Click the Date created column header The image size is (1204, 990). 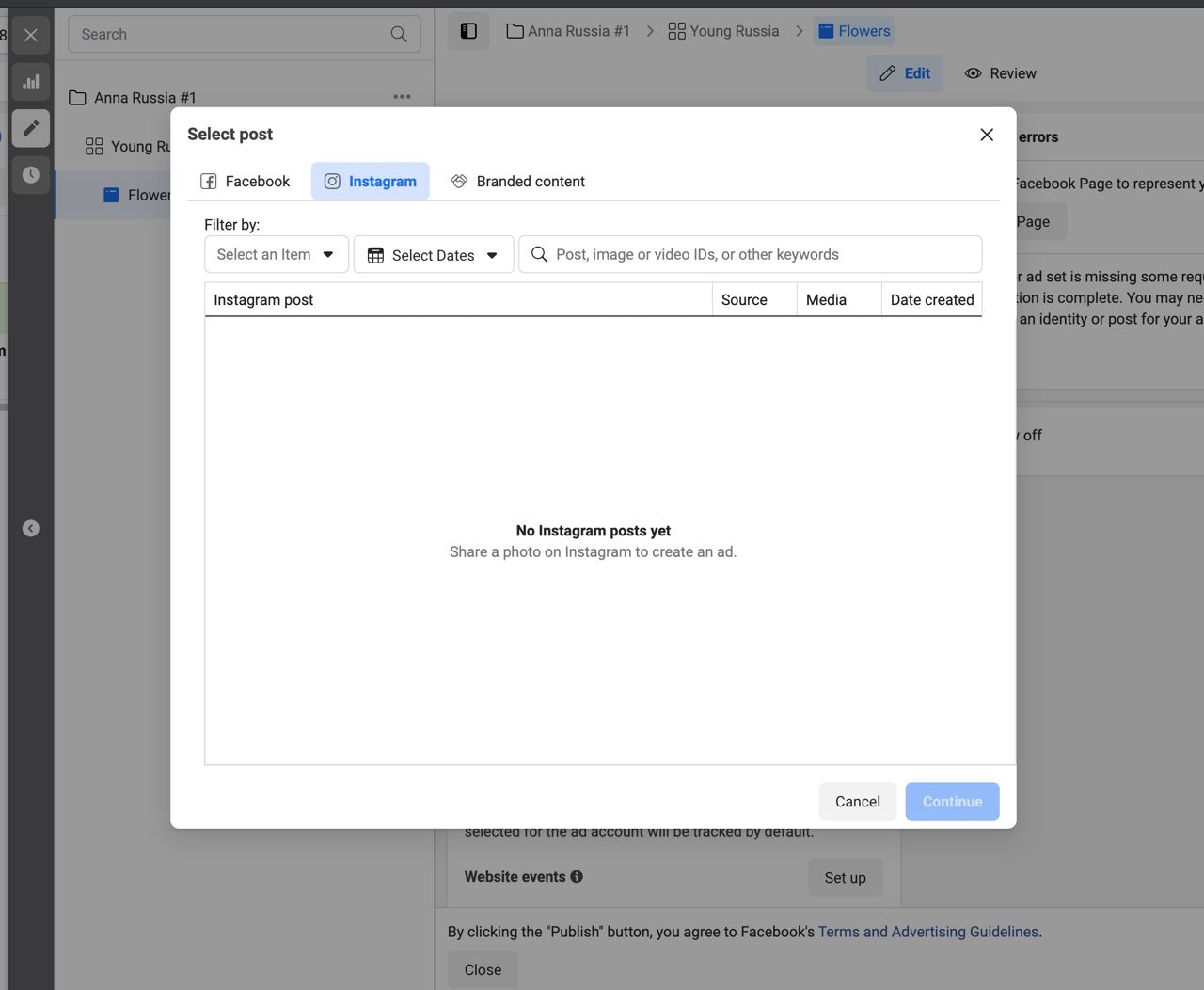coord(932,299)
